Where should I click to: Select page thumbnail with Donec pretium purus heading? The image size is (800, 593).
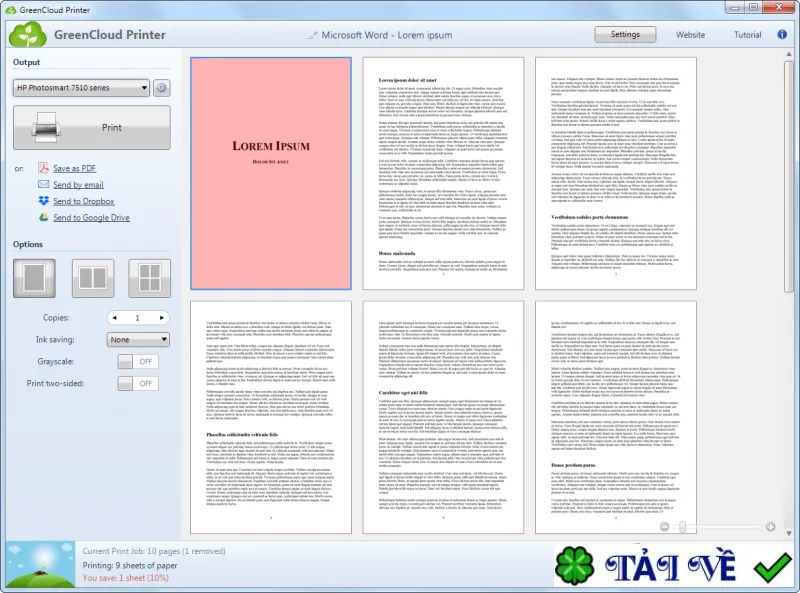click(x=615, y=417)
